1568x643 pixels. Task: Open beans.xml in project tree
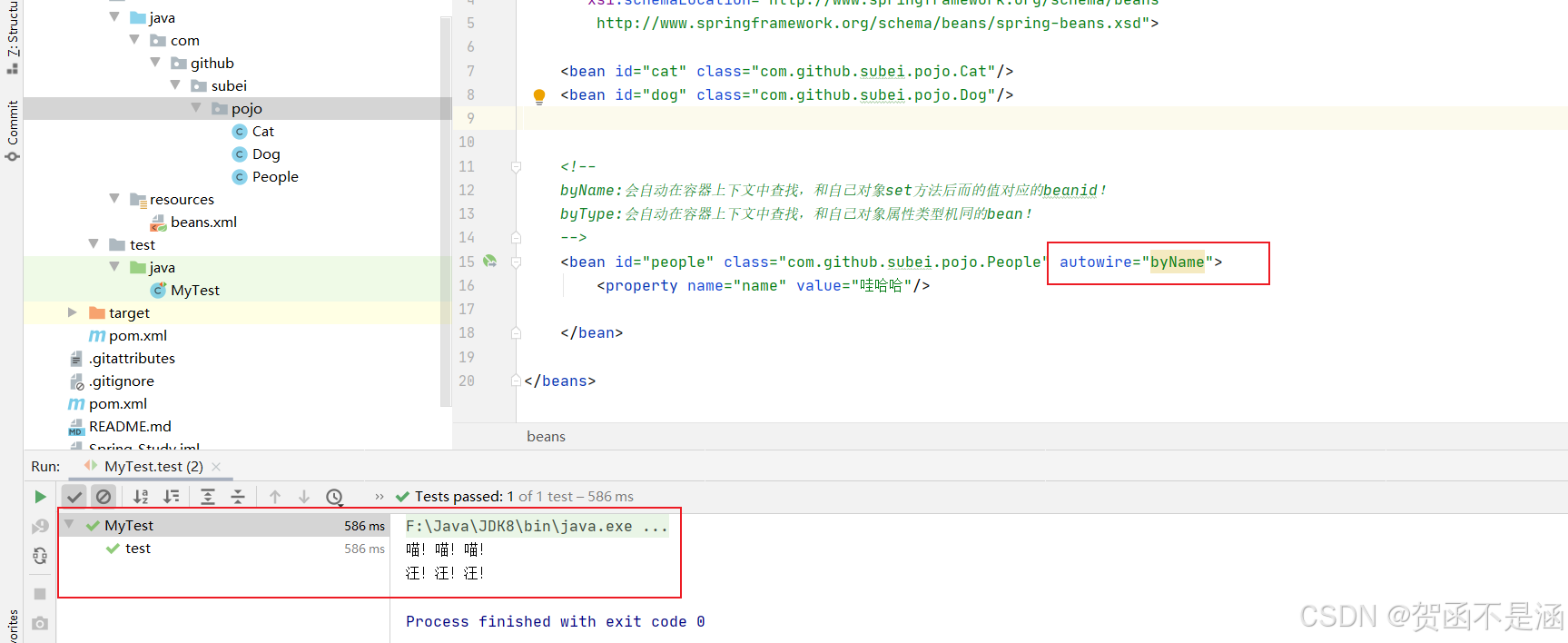coord(203,222)
